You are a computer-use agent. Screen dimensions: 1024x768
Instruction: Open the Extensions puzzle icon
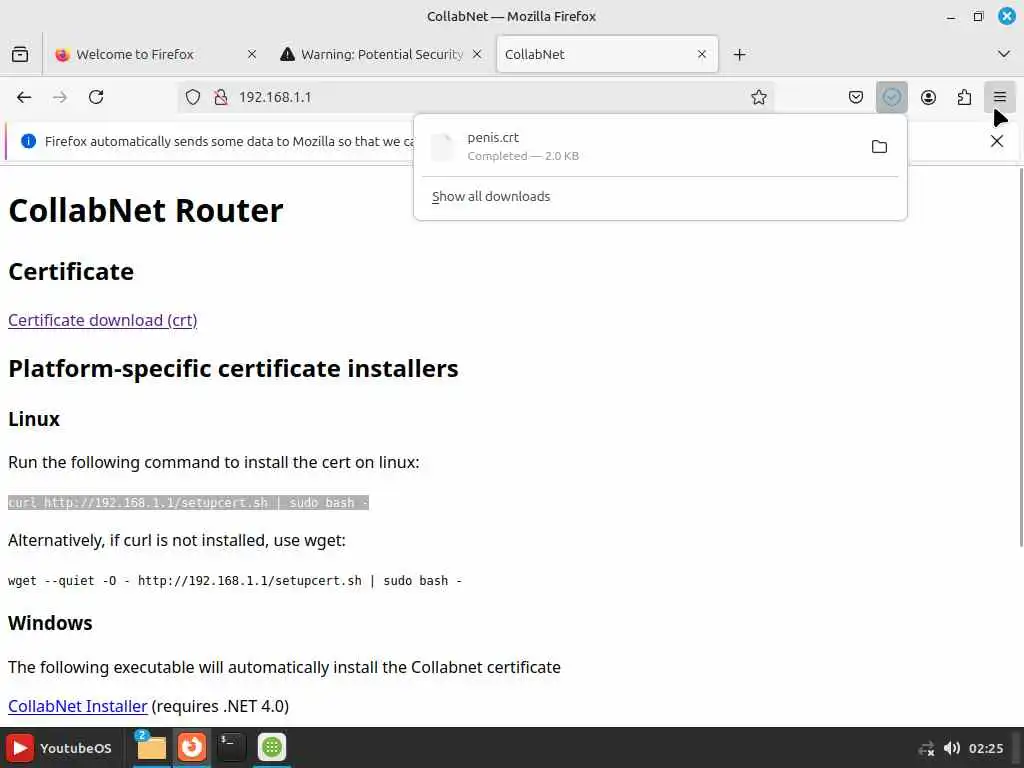click(964, 97)
